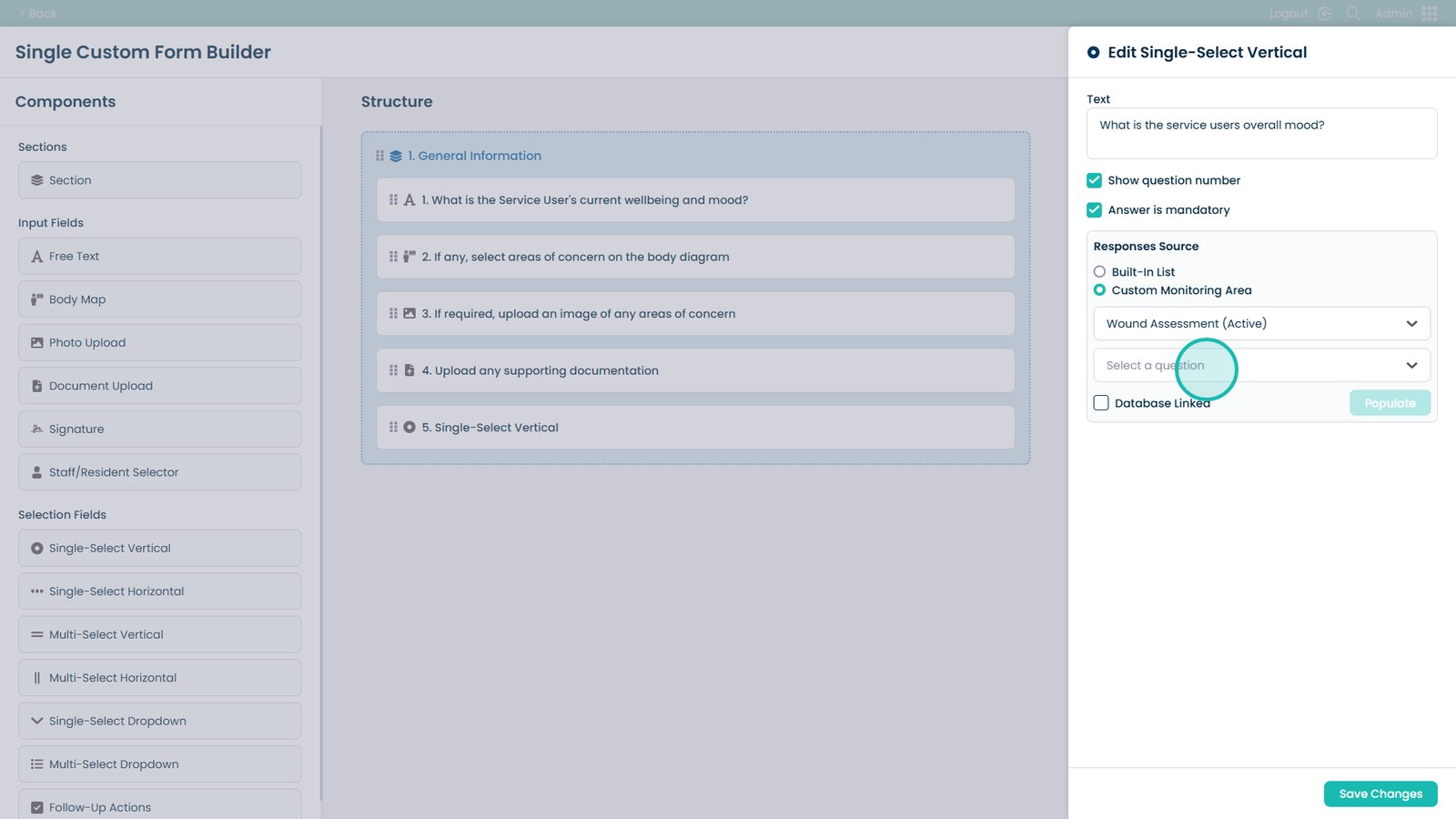Viewport: 1456px width, 819px height.
Task: Enable the Database Linked checkbox
Action: tap(1101, 403)
